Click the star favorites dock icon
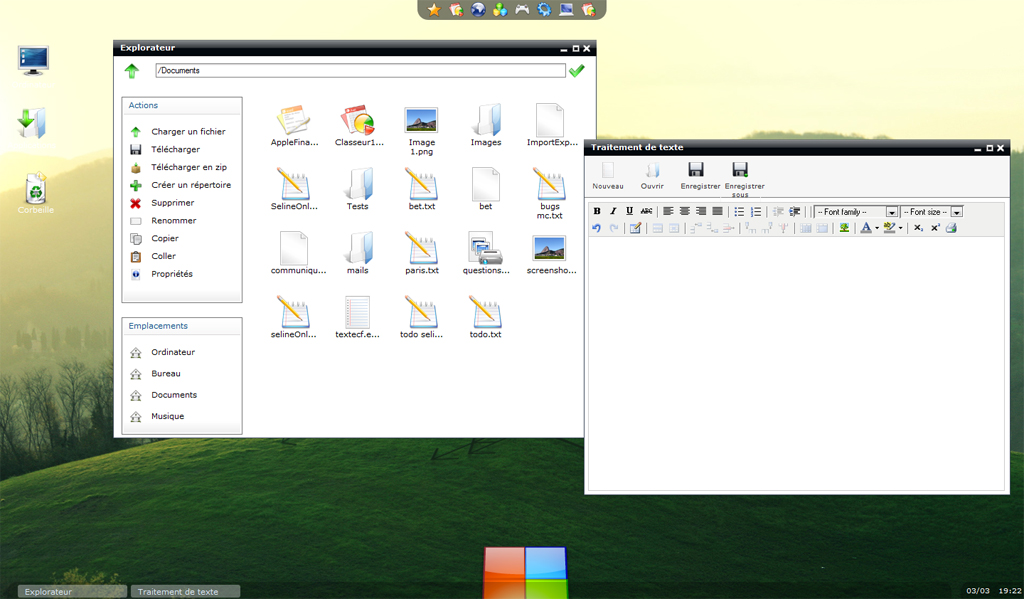1024x599 pixels. (x=434, y=9)
